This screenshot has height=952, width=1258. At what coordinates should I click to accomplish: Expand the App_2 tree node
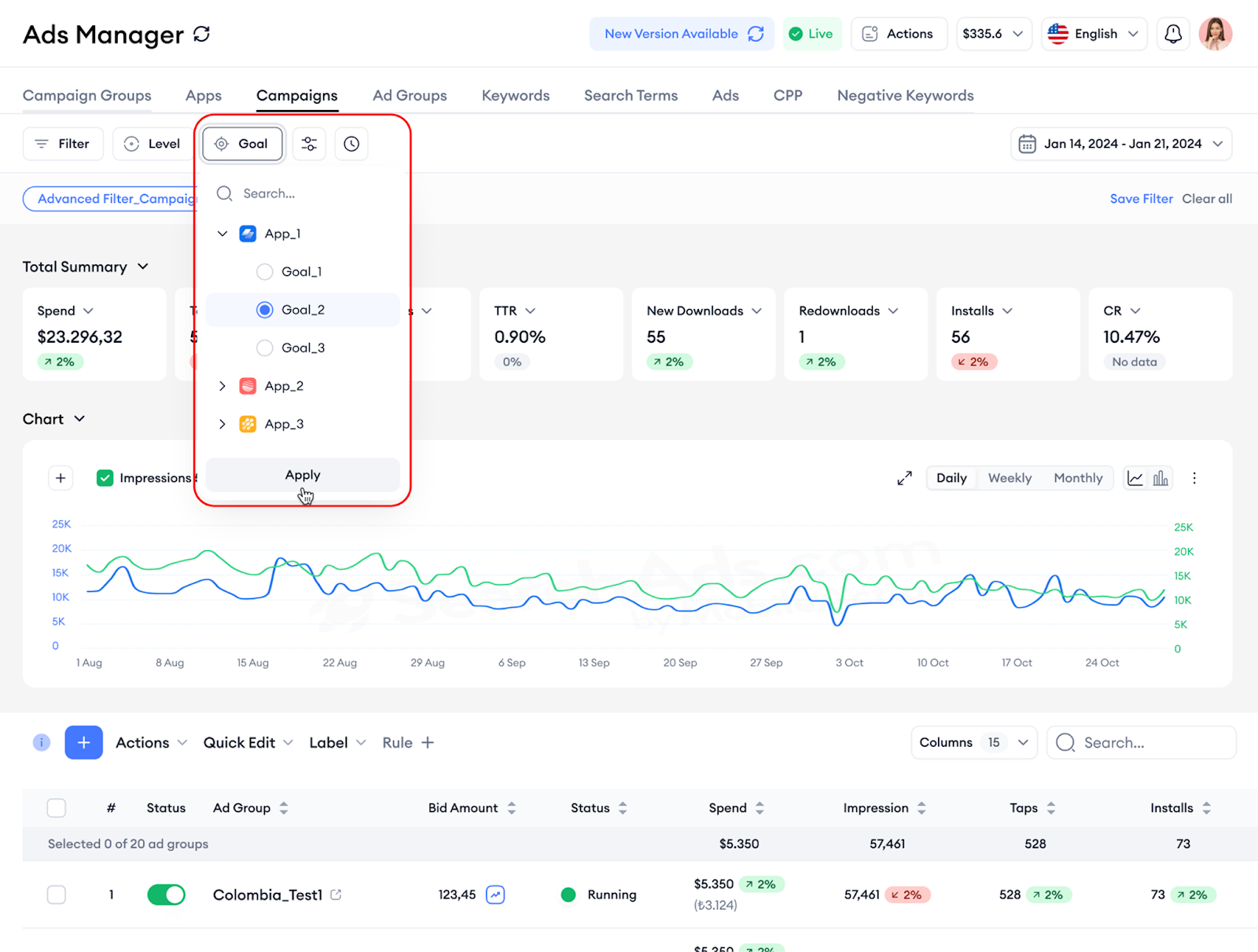[223, 386]
